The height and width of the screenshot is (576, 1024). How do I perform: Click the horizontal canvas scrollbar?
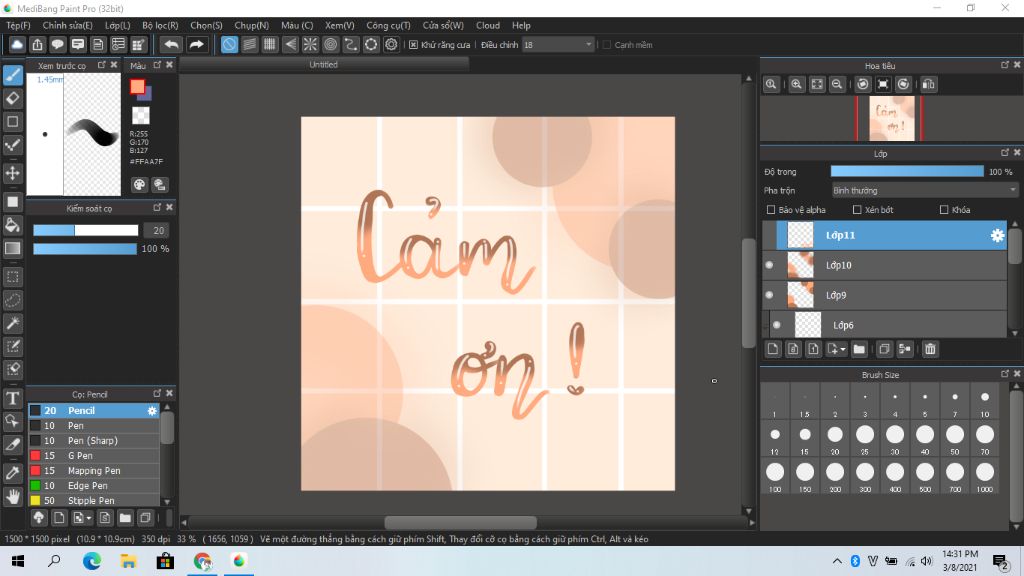[x=460, y=522]
